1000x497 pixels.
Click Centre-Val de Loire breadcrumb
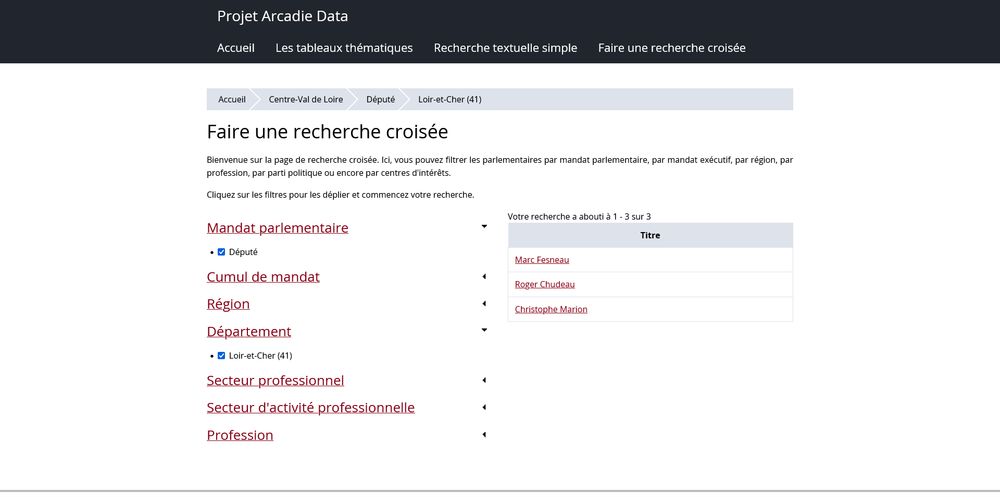pyautogui.click(x=305, y=99)
